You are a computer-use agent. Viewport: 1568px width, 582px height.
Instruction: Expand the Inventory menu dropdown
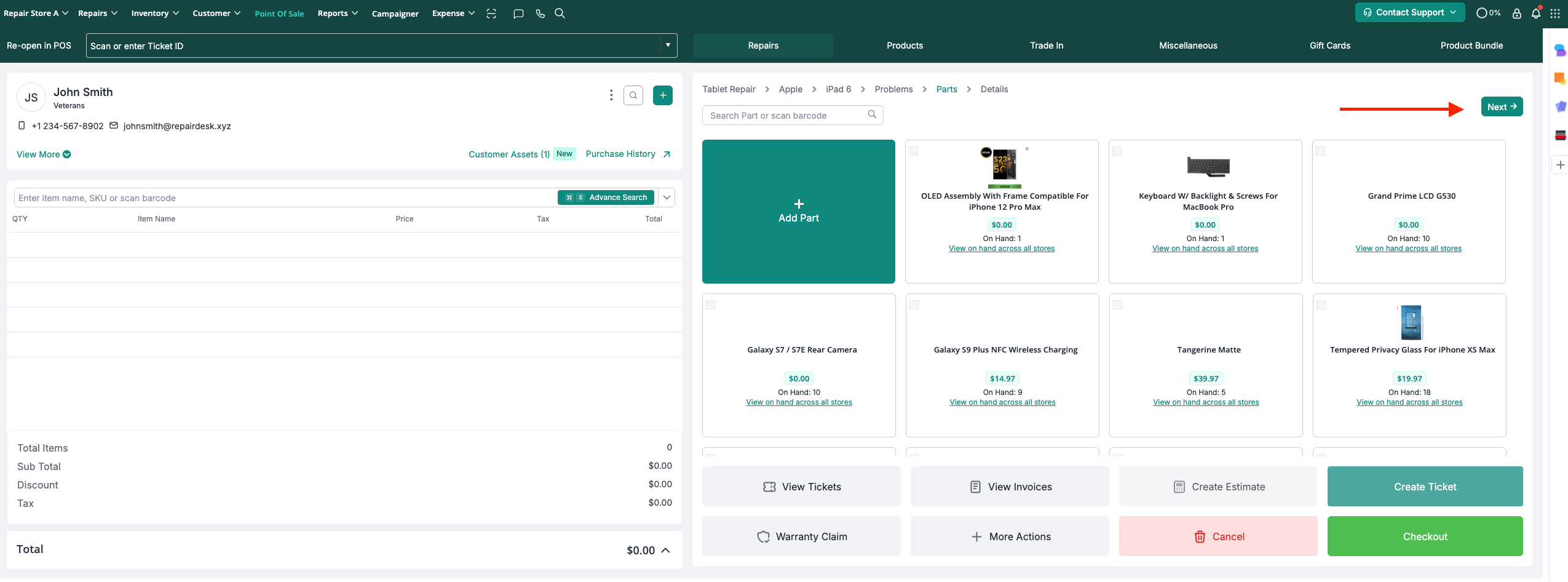(155, 14)
